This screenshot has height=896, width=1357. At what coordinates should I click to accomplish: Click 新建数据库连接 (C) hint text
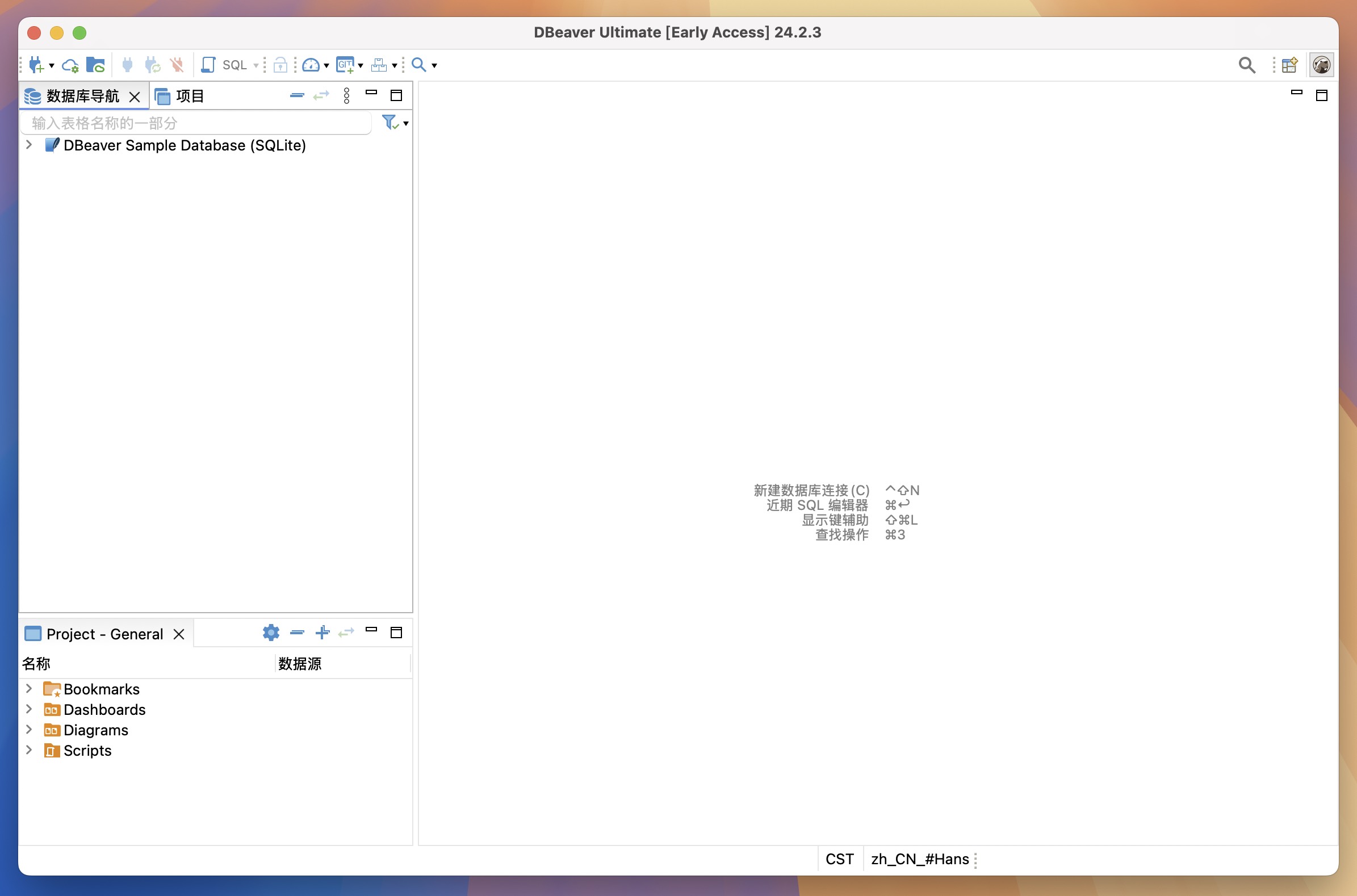811,490
